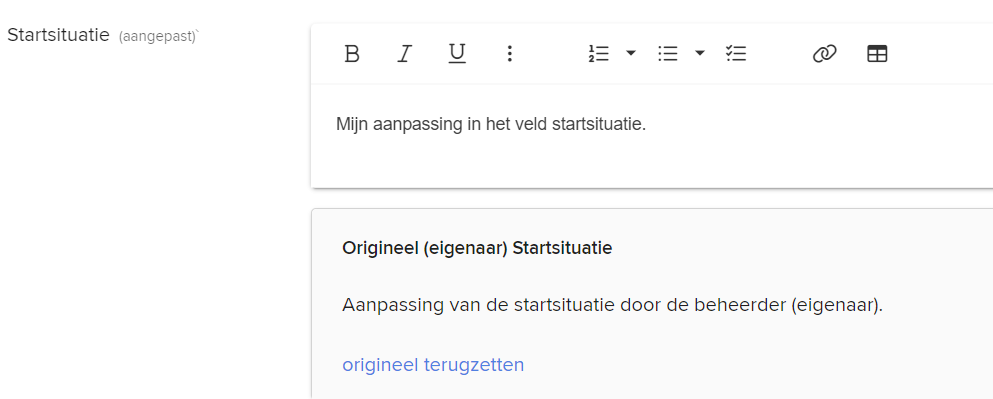
Task: Place cursor in 'Mijn aanpassing' editor text
Action: 491,124
